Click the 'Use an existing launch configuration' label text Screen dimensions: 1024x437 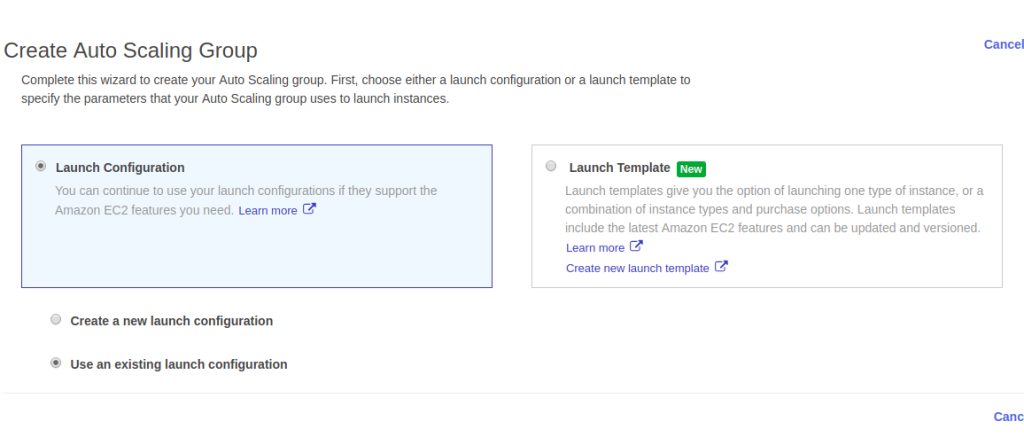tap(178, 365)
